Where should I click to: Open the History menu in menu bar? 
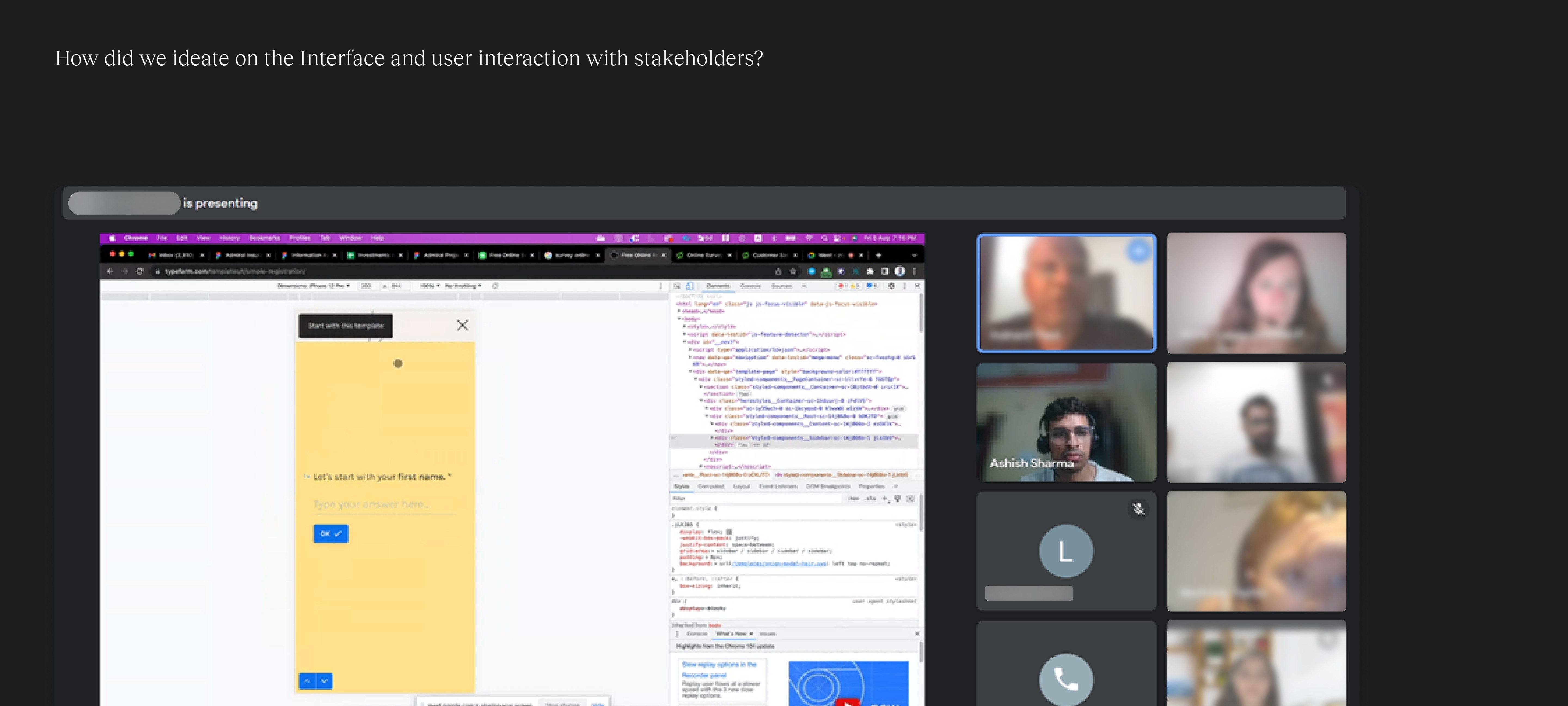coord(229,238)
